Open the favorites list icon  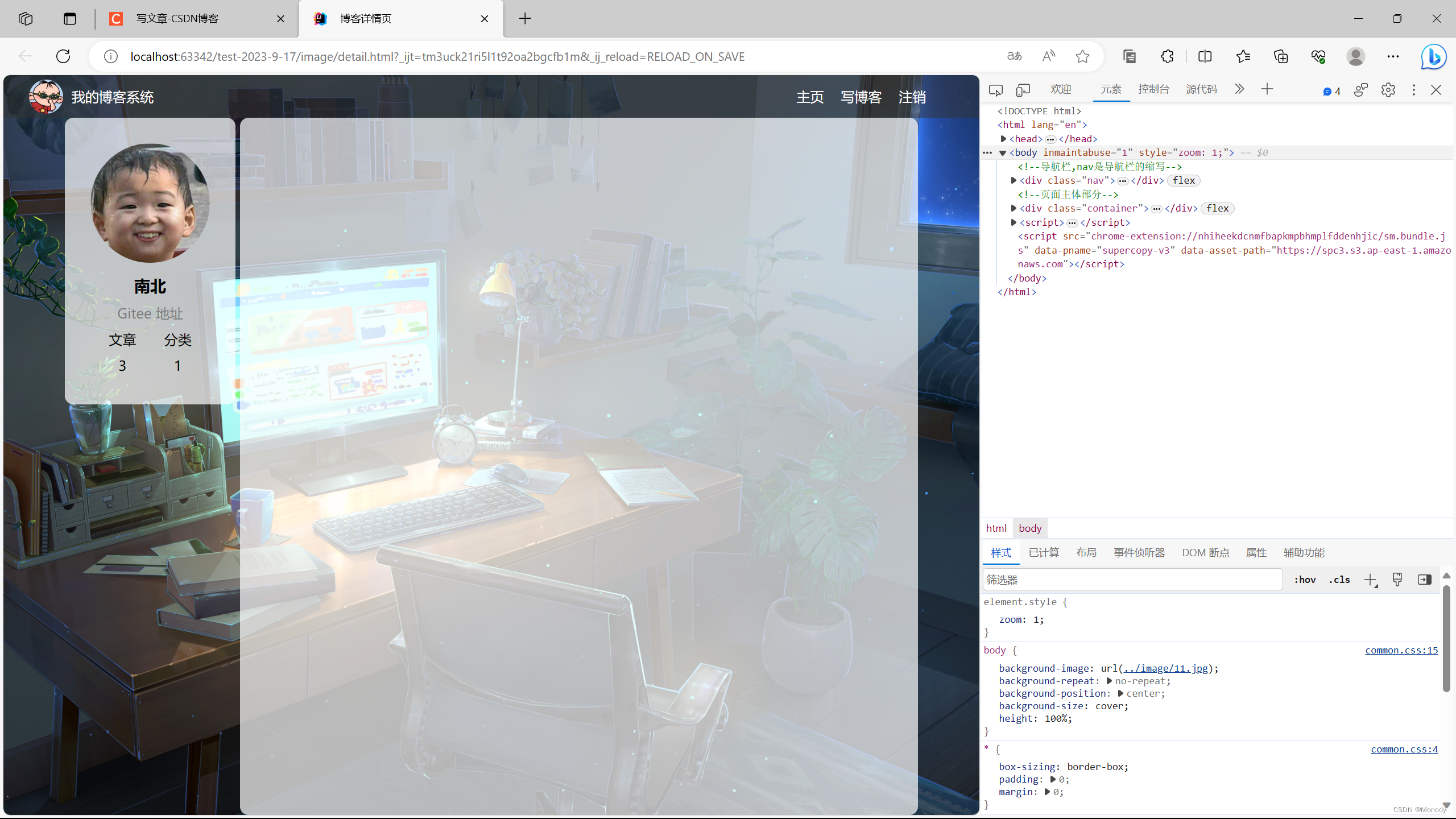click(1243, 56)
